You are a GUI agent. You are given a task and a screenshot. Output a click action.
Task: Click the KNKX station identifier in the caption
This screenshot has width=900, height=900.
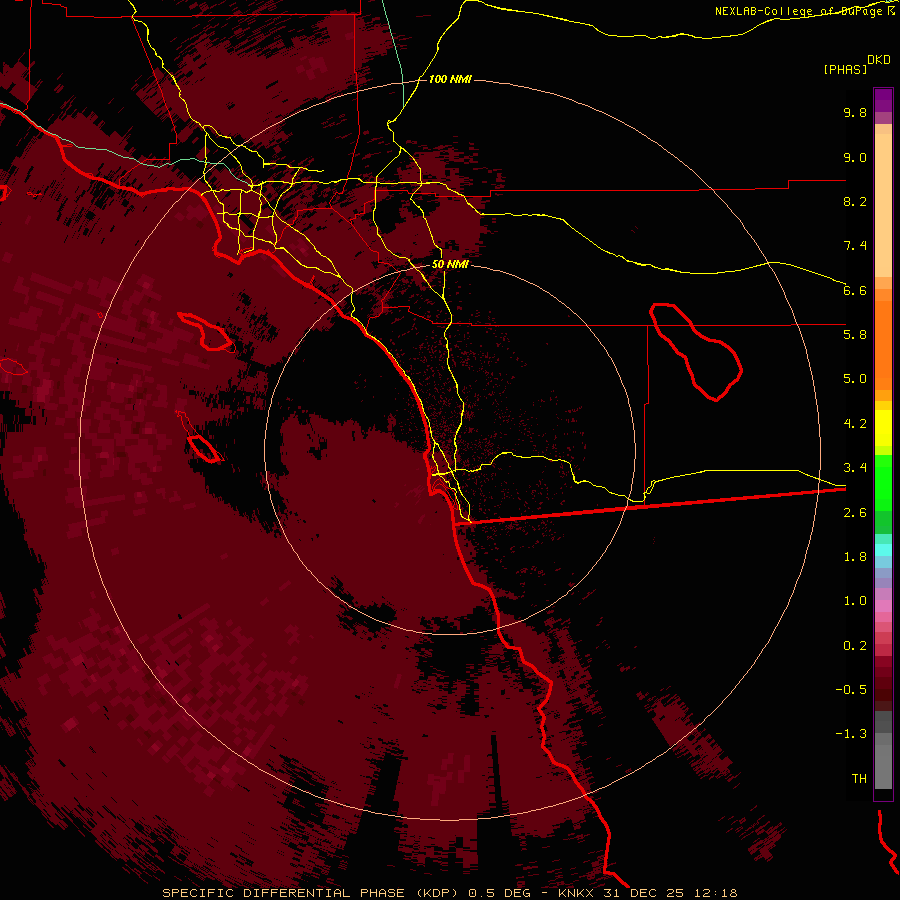pyautogui.click(x=576, y=893)
